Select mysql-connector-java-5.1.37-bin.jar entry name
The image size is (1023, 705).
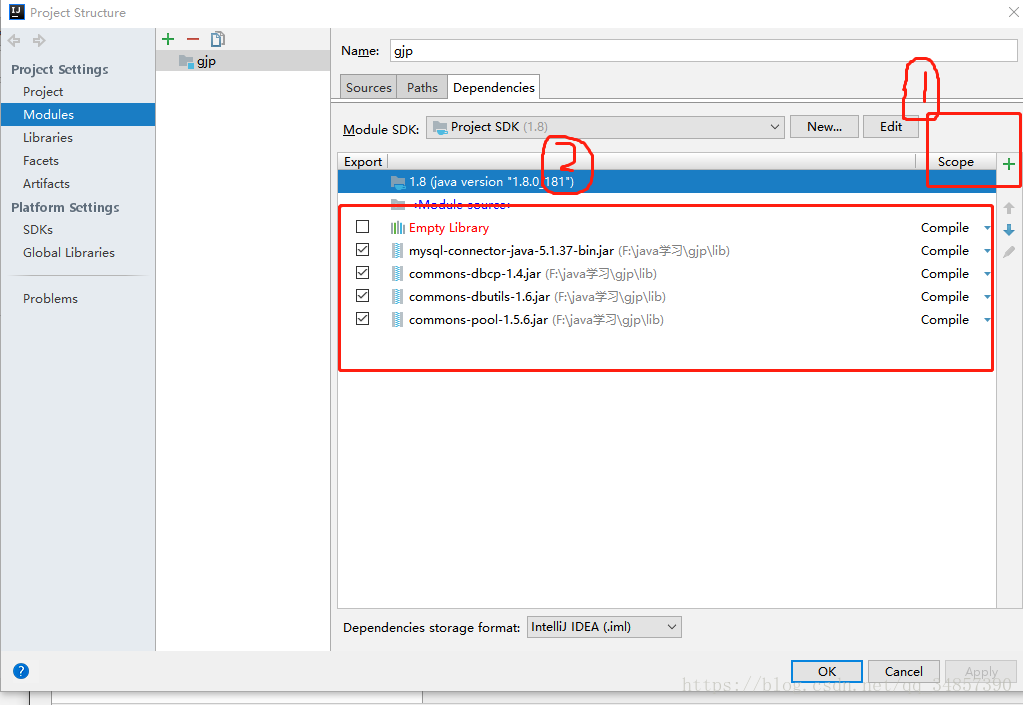coord(511,250)
